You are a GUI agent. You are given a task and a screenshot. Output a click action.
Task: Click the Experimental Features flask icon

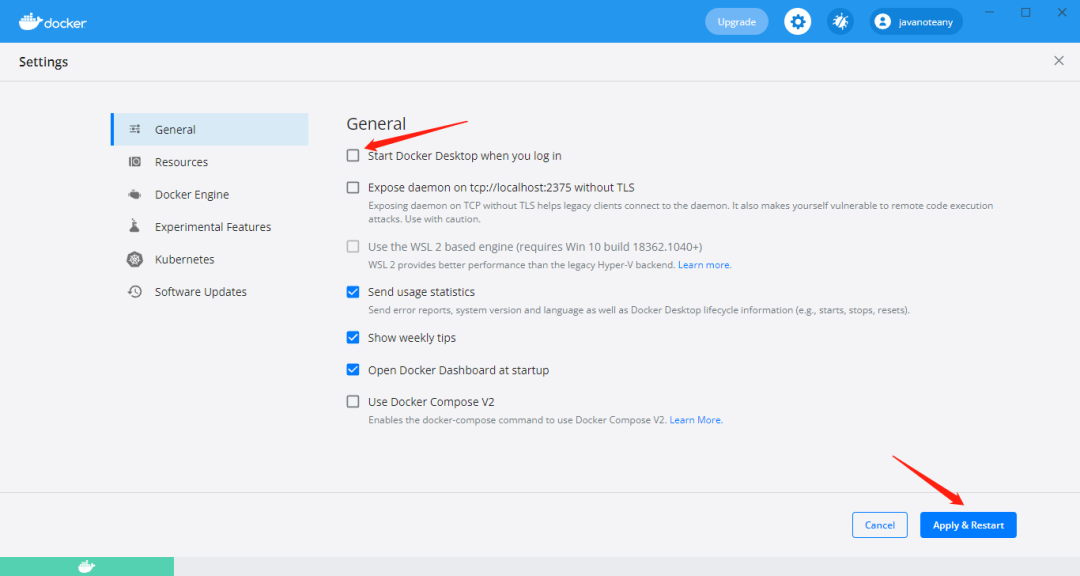pyautogui.click(x=135, y=226)
